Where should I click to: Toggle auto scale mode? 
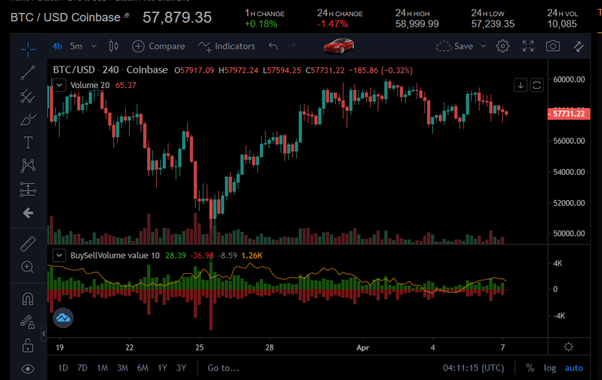pyautogui.click(x=574, y=368)
